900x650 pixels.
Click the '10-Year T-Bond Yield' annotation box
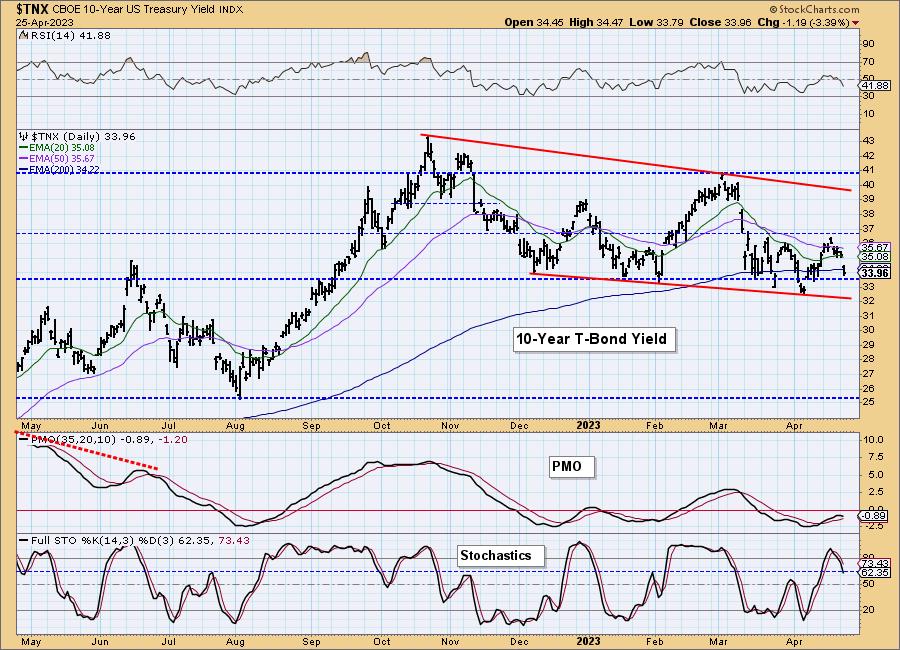point(593,339)
